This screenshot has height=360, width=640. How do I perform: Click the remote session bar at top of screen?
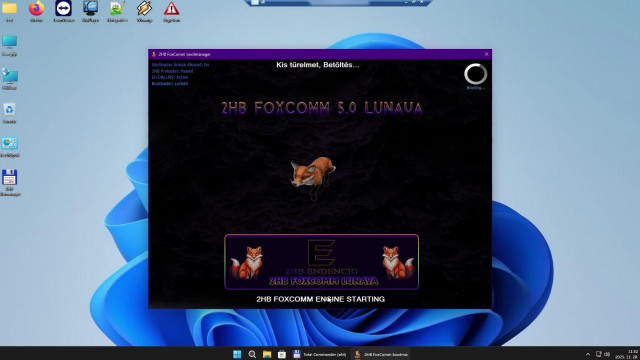tap(338, 2)
